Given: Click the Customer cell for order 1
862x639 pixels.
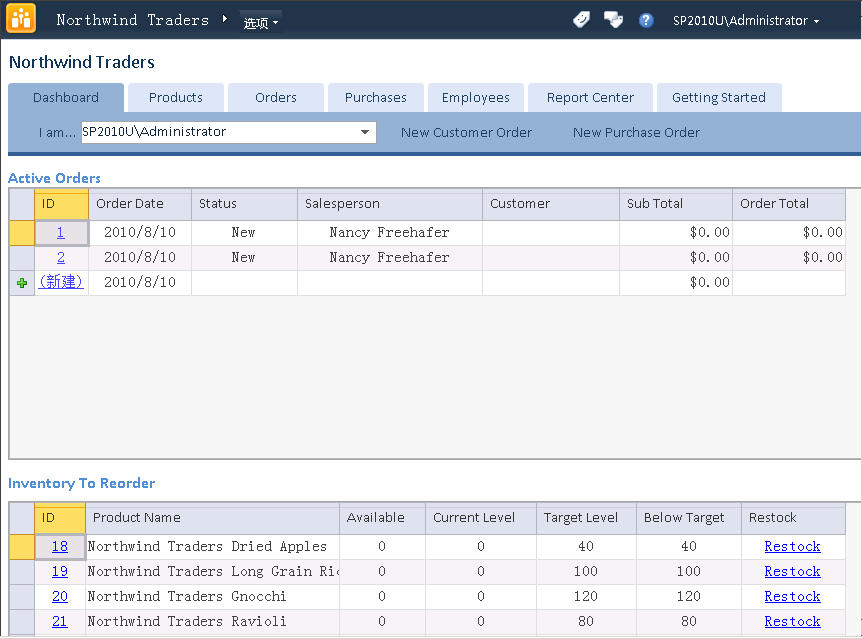Looking at the screenshot, I should tap(551, 233).
